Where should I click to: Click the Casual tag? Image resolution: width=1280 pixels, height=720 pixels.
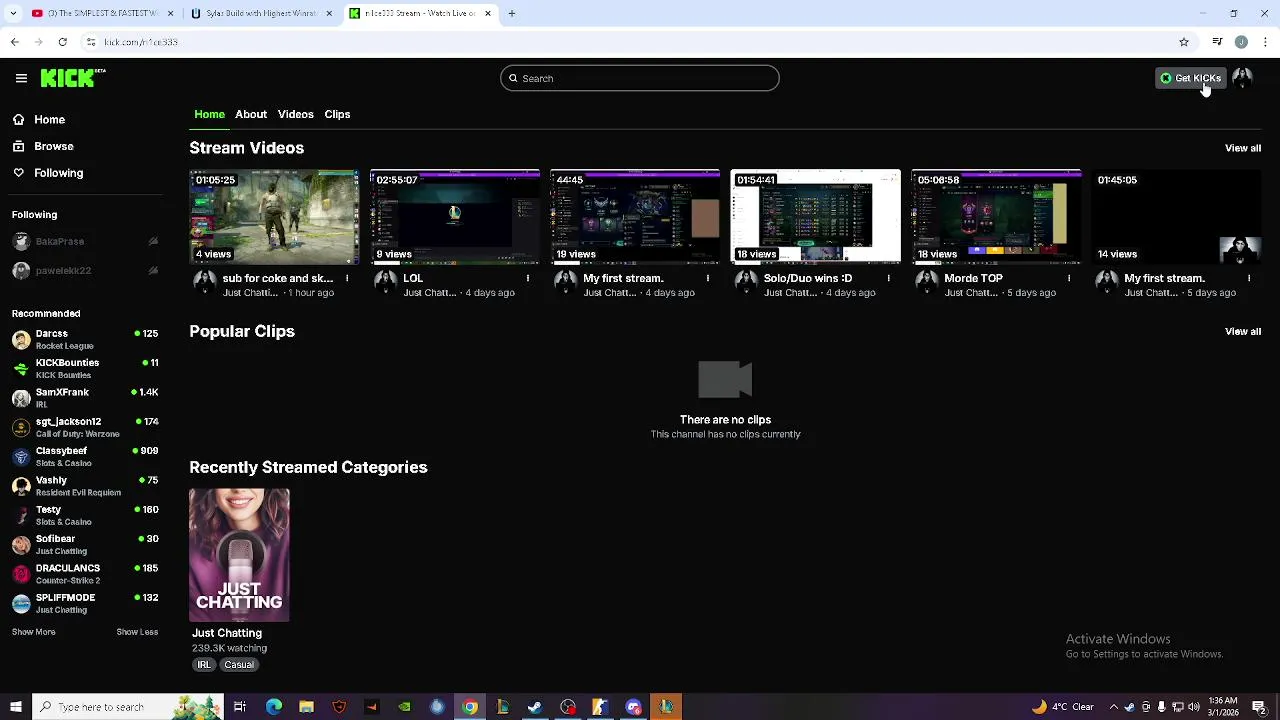(239, 665)
